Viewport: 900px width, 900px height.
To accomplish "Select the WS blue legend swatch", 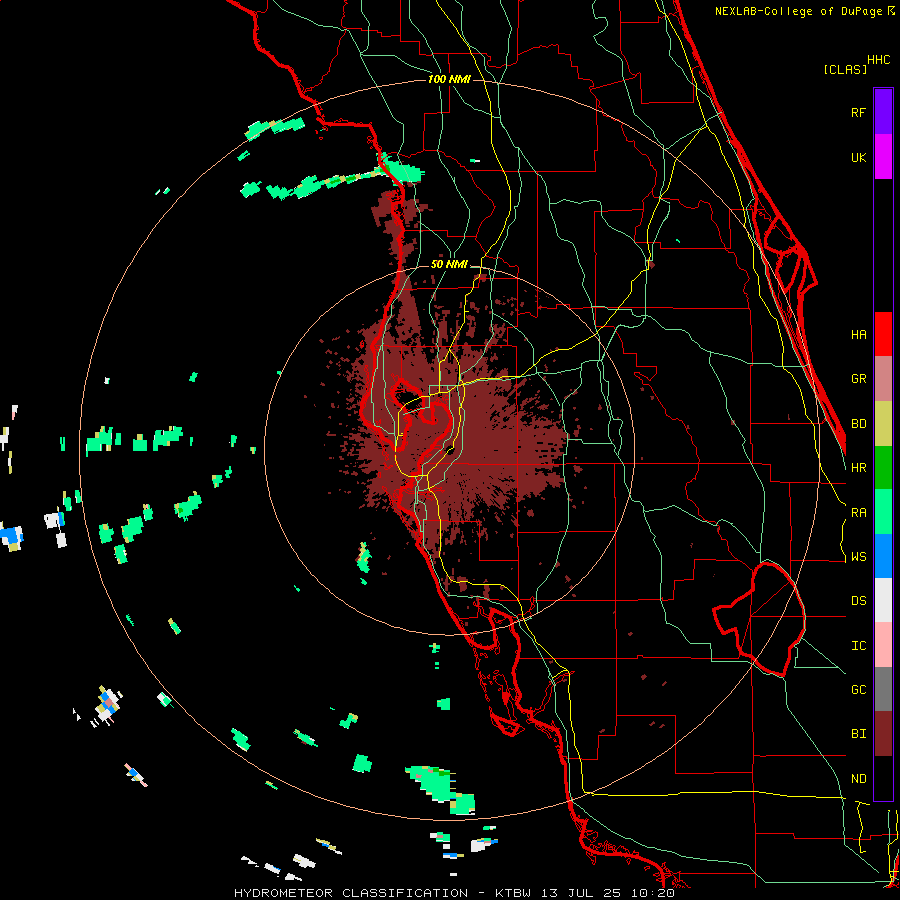I will 883,556.
